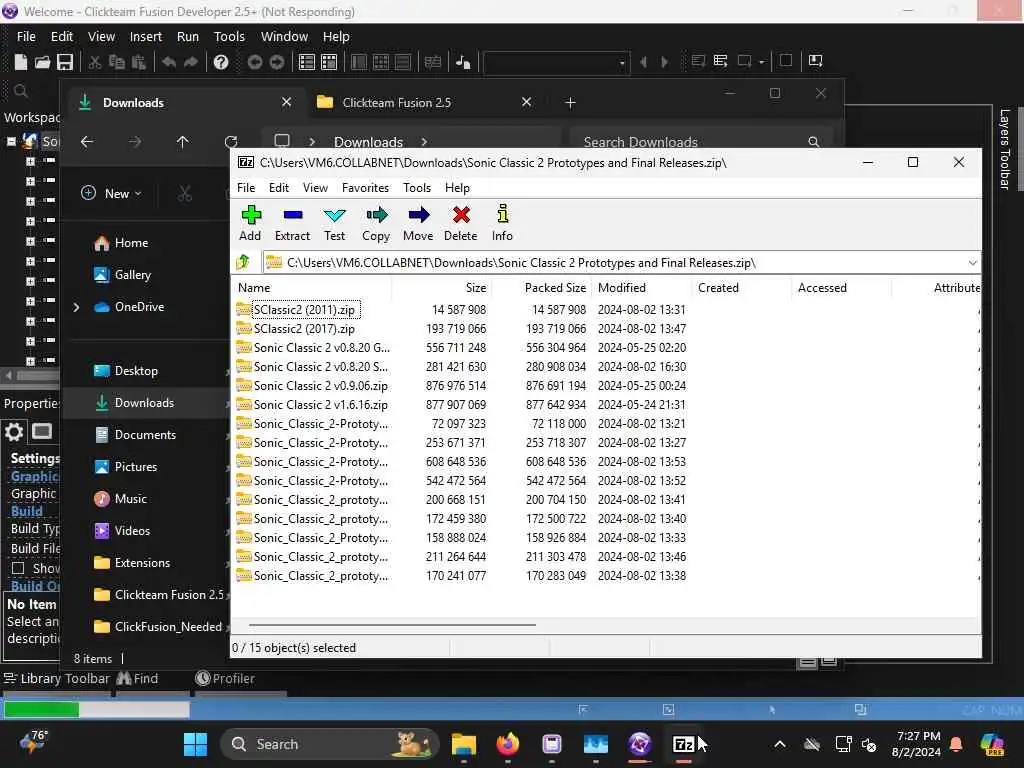Open the 7-Zip address path dropdown
This screenshot has height=768, width=1024.
tap(972, 263)
